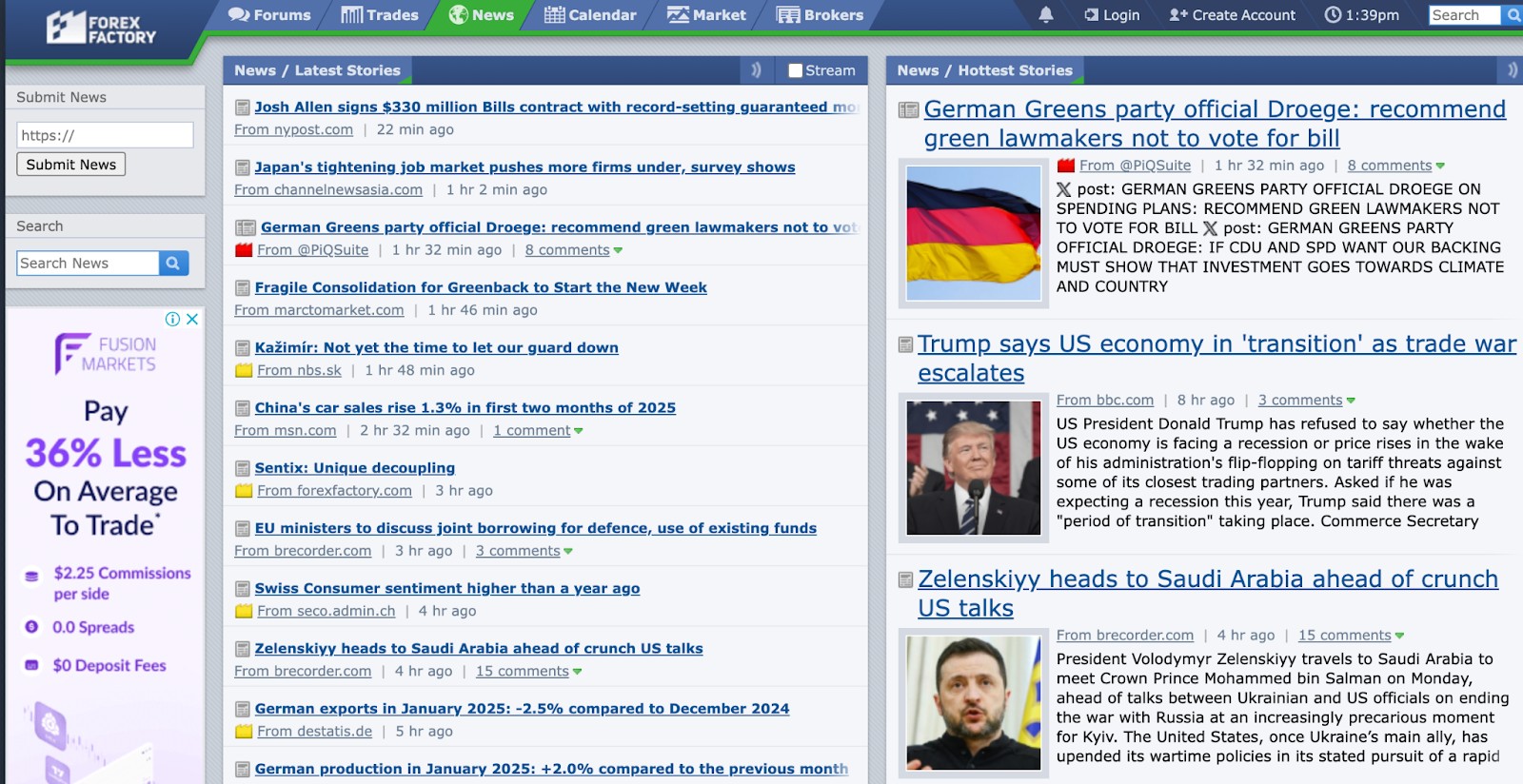
Task: Click the story icon beside EU ministers headline
Action: pyautogui.click(x=243, y=528)
